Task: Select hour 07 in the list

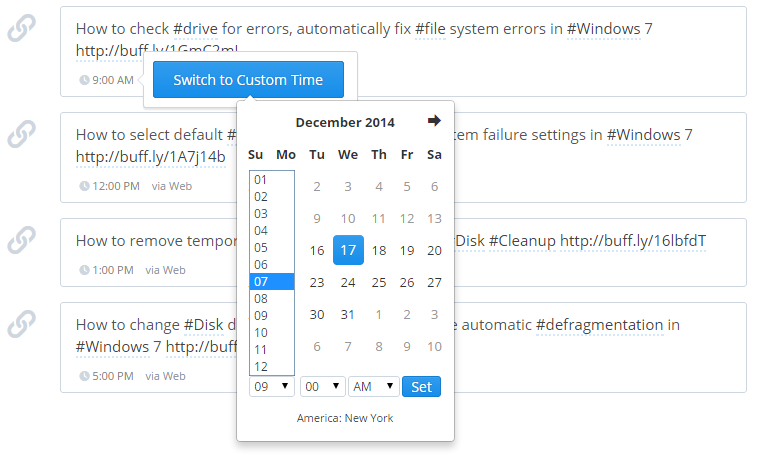Action: (271, 281)
